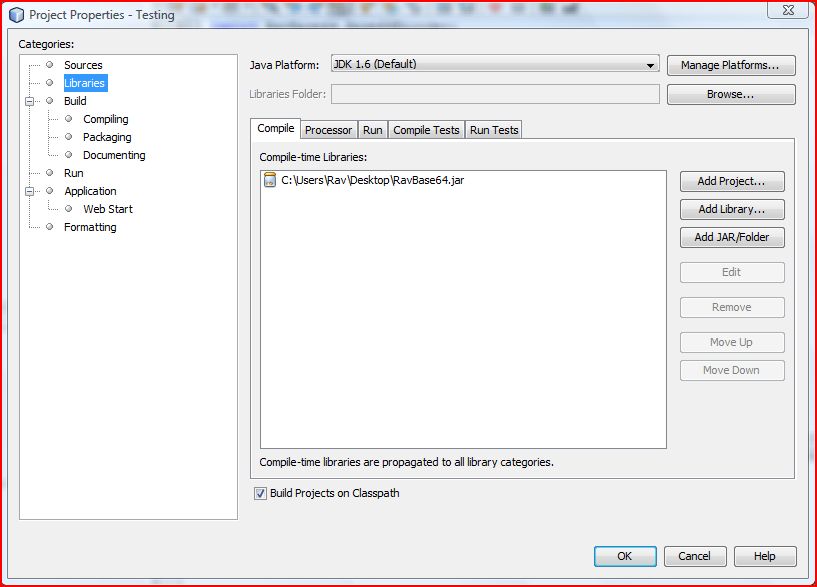
Task: Click the bullet icon beside Sources
Action: [49, 65]
